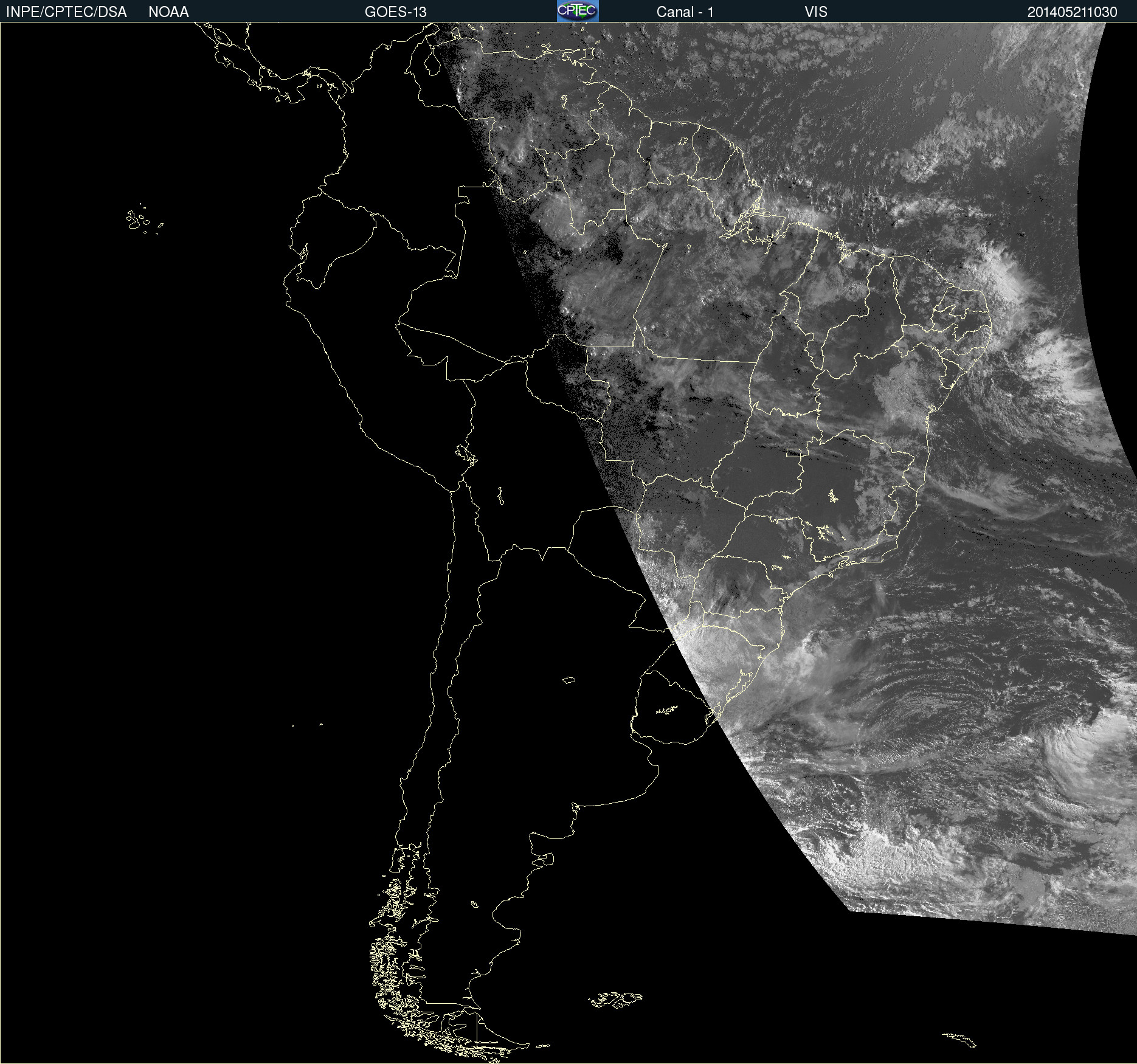
Task: Click the 201405211030 timestamp
Action: (x=1073, y=12)
